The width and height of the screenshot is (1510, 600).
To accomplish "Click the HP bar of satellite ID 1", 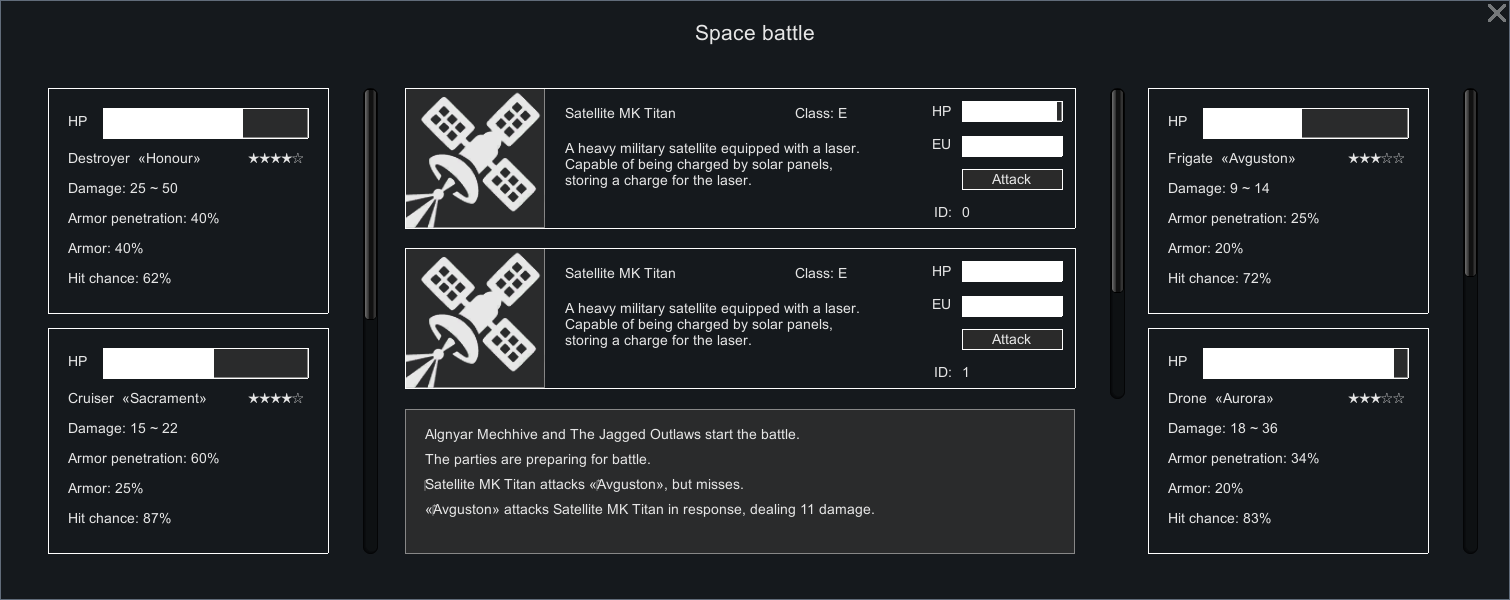I will (1012, 272).
